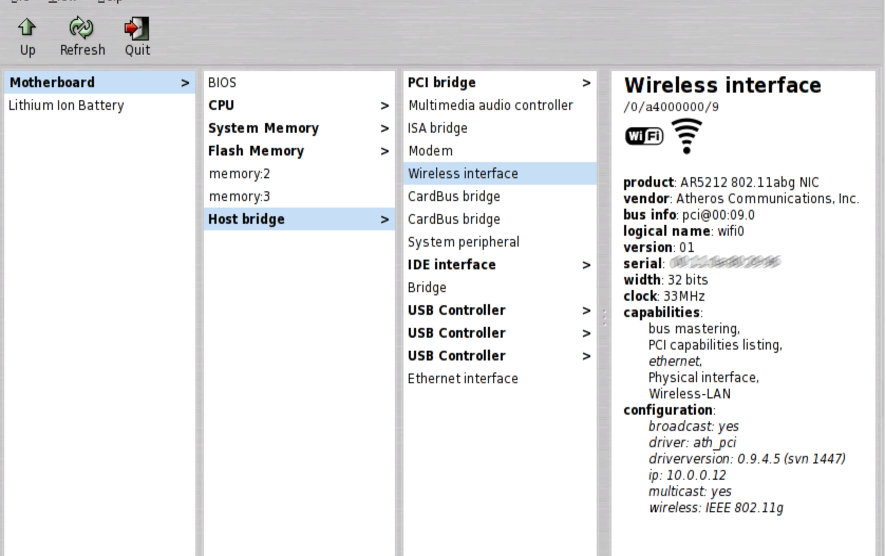Expand arrow beside Motherboard

[x=185, y=83]
